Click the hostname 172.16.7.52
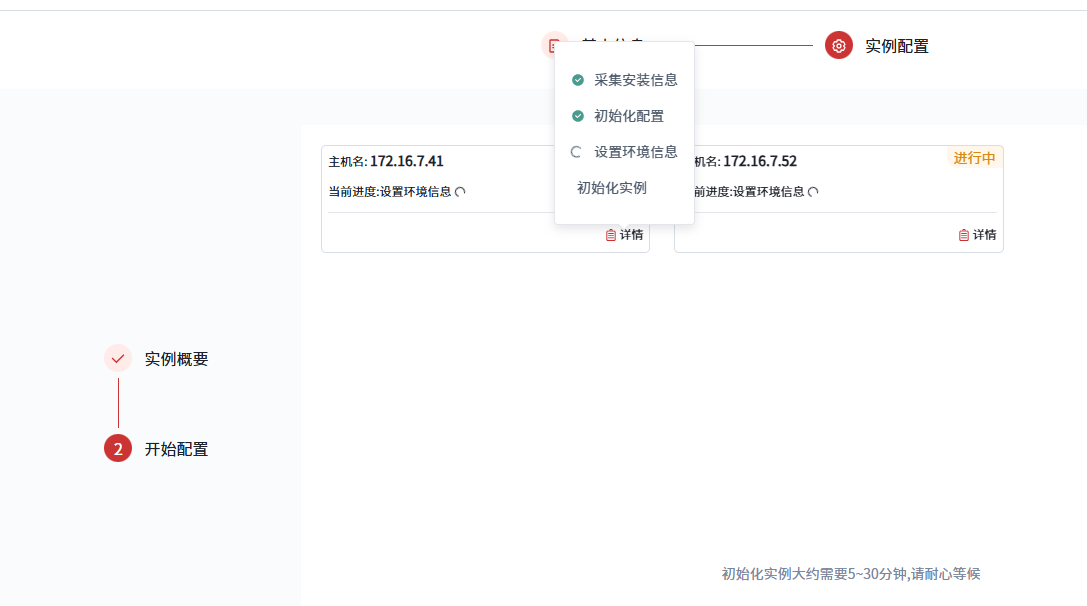The image size is (1087, 606). (x=759, y=161)
